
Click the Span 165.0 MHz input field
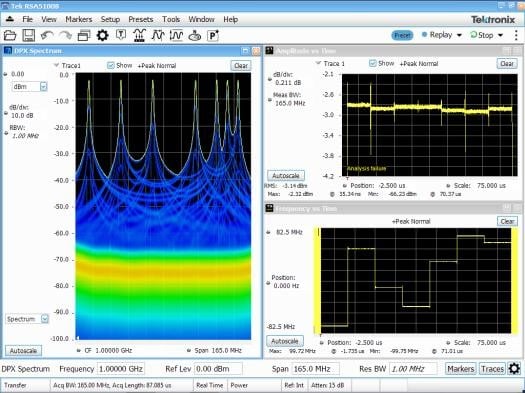[x=315, y=369]
